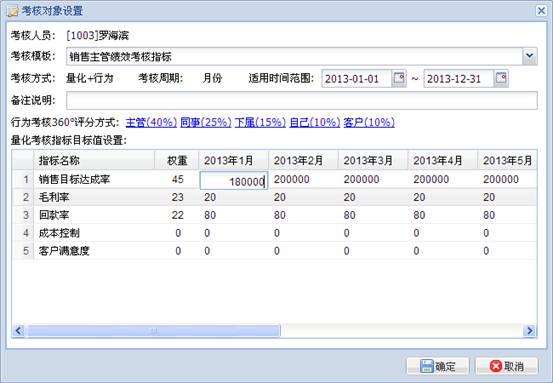Click the horizontal scrollbar right arrow
Screen dimensions: 553x383
coord(530,330)
